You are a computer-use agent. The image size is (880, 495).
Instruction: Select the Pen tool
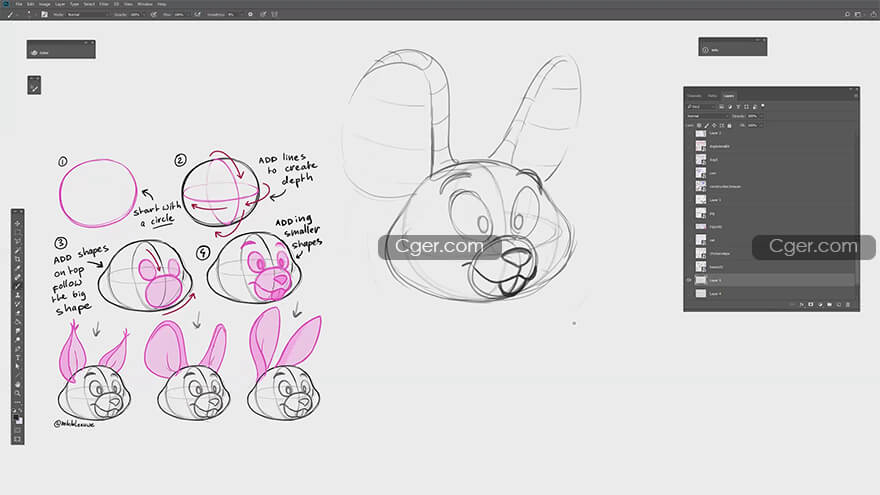17,348
